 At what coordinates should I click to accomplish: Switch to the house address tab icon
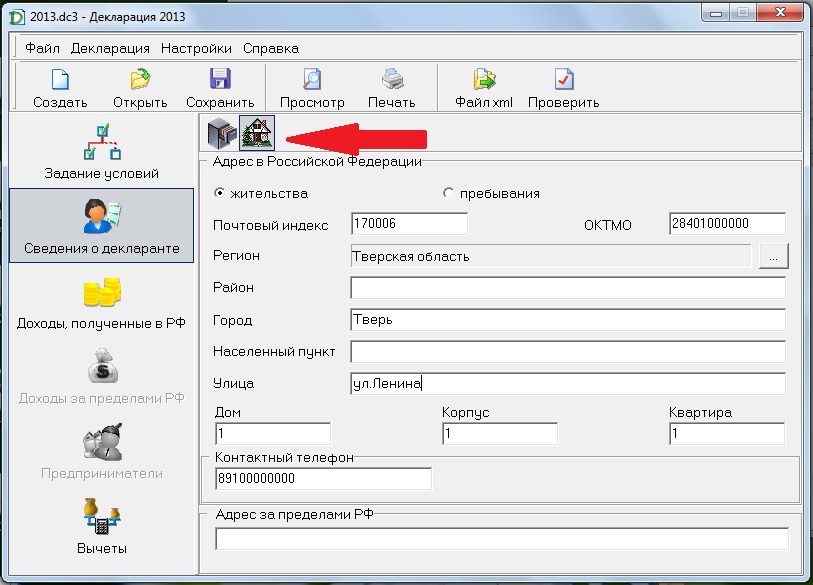tap(257, 133)
